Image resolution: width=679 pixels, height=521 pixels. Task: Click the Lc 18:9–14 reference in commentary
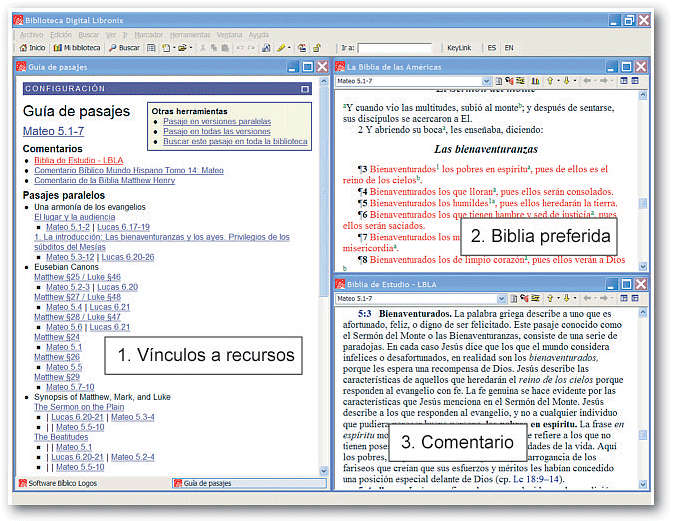tap(537, 479)
